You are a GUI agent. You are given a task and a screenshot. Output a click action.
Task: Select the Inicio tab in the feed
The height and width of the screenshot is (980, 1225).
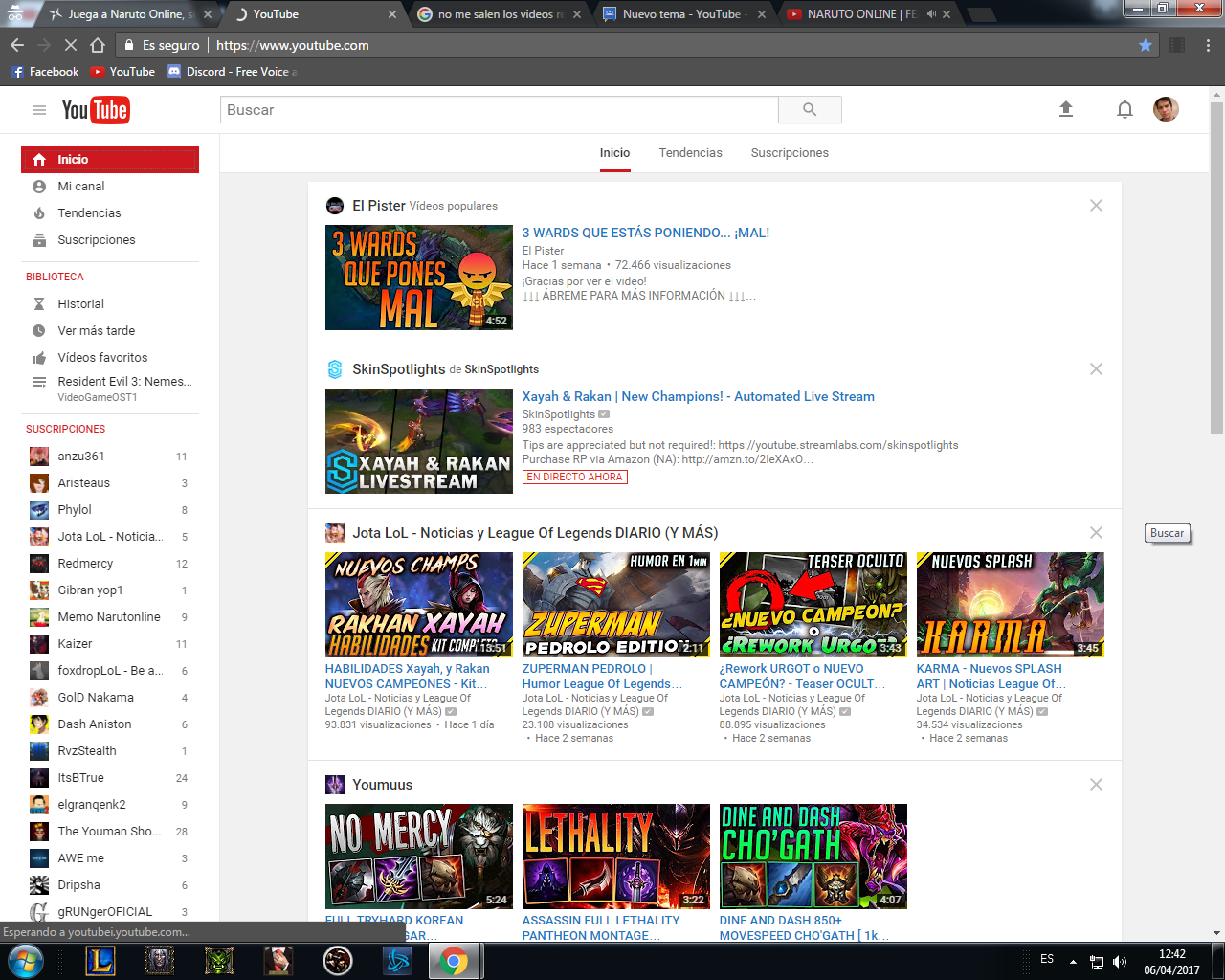click(x=614, y=153)
